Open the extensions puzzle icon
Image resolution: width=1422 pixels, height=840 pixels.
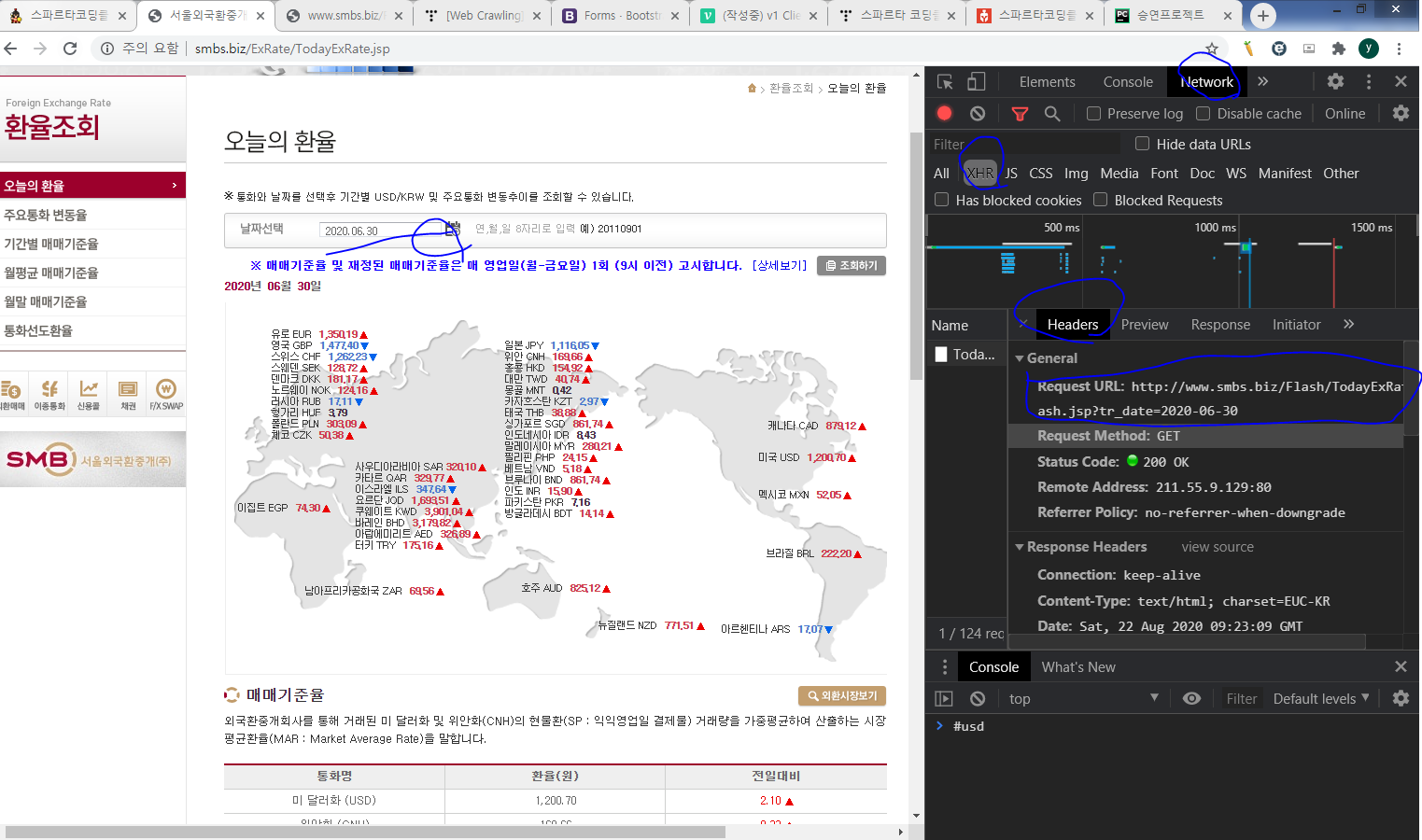(x=1339, y=49)
